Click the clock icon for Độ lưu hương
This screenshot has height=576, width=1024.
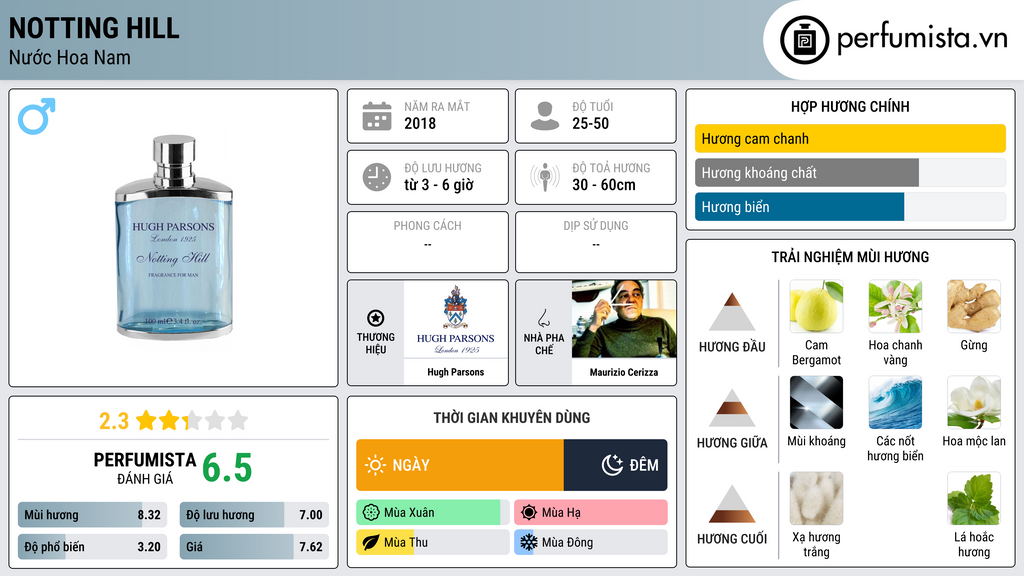tap(377, 177)
